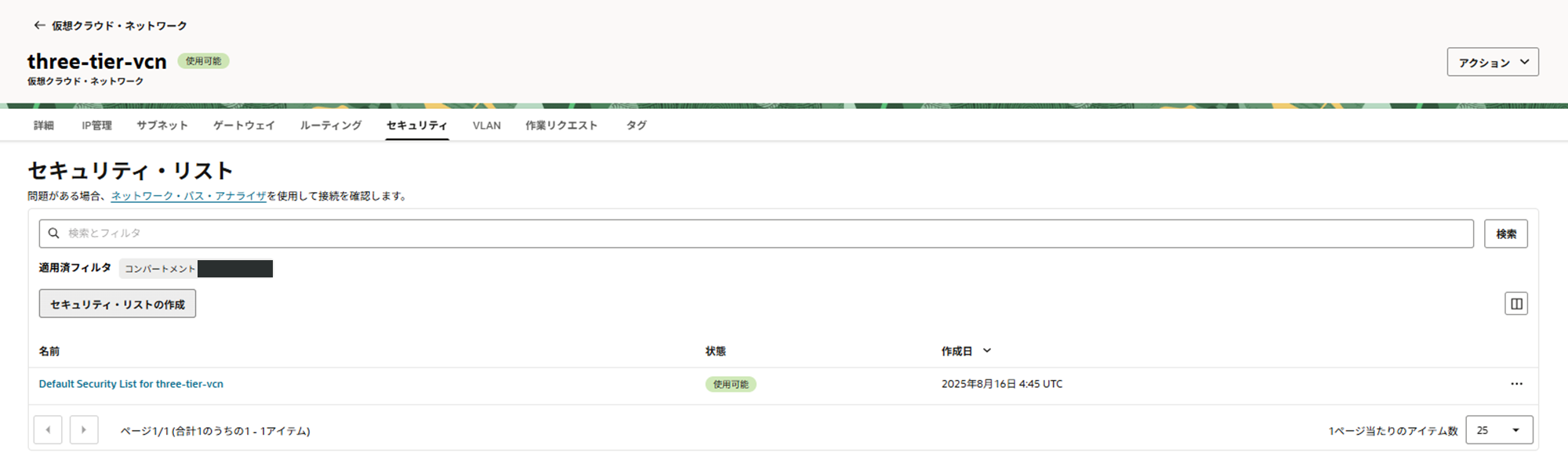Click the 仮想クラウド・ネットワーク breadcrumb link
1568x460 pixels.
(x=119, y=26)
